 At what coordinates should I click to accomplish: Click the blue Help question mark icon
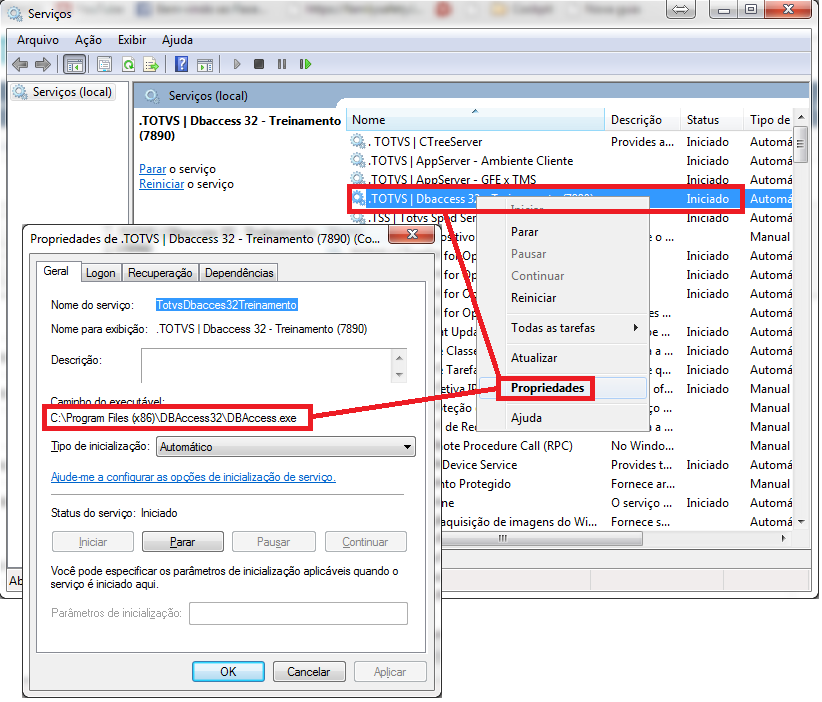(x=181, y=64)
